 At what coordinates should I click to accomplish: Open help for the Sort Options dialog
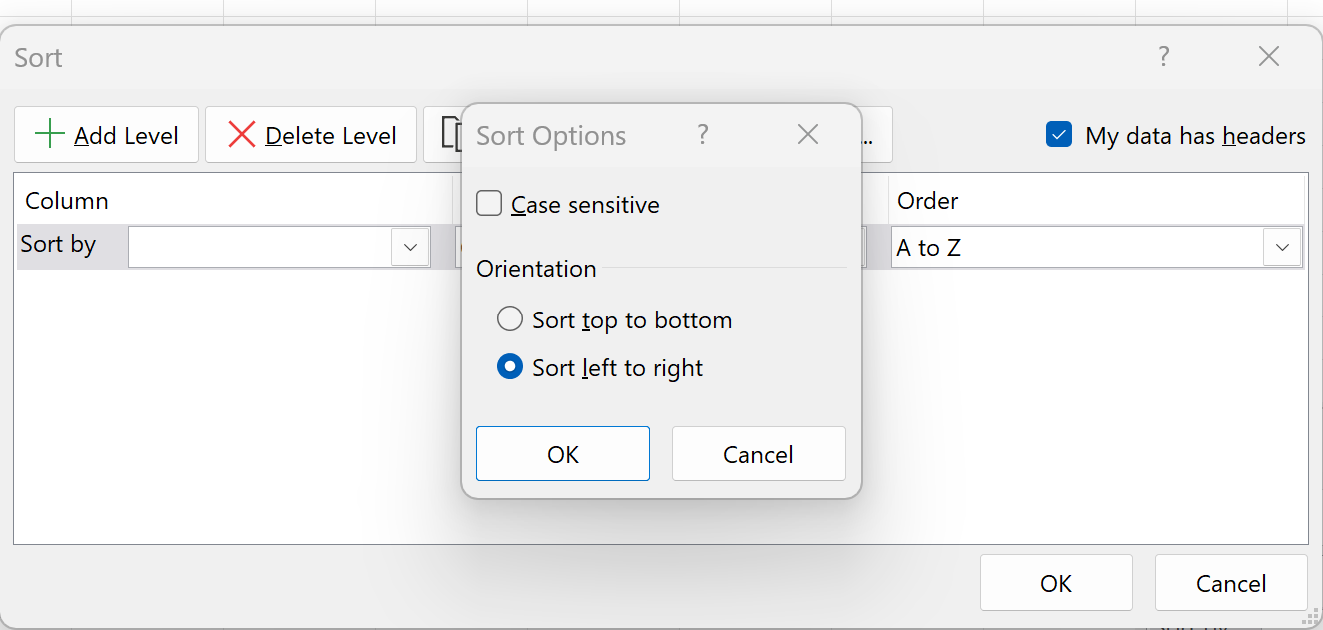click(x=703, y=135)
